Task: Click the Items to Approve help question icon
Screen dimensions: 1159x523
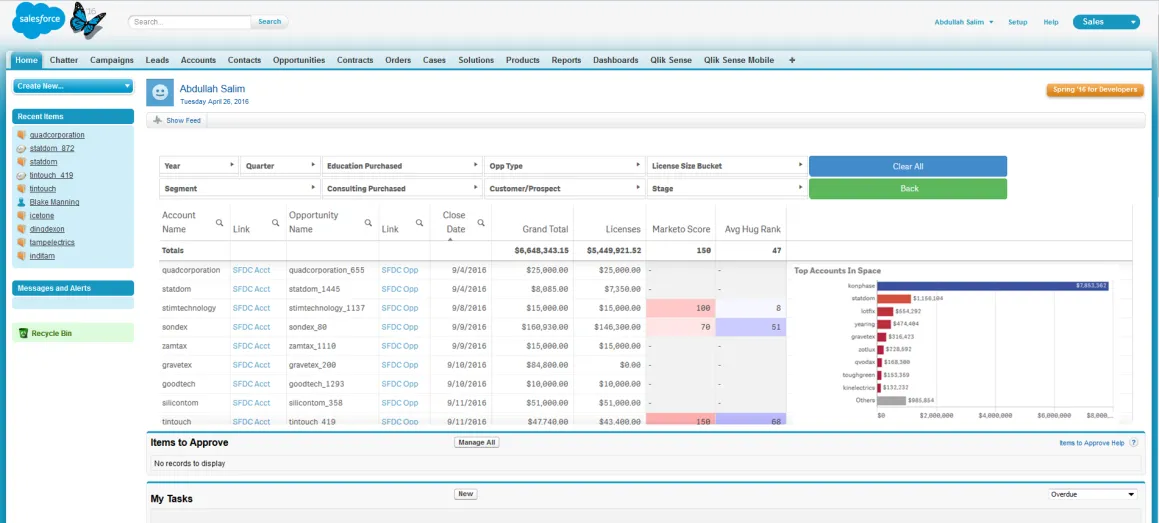Action: click(1133, 442)
